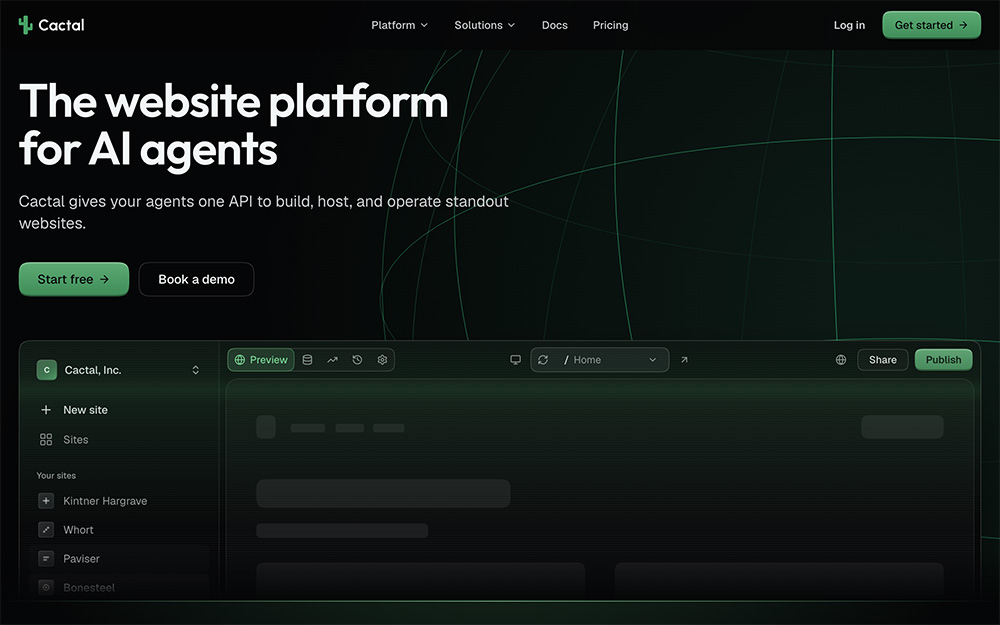Click the Your sites heading
The image size is (1000, 625).
pos(56,476)
